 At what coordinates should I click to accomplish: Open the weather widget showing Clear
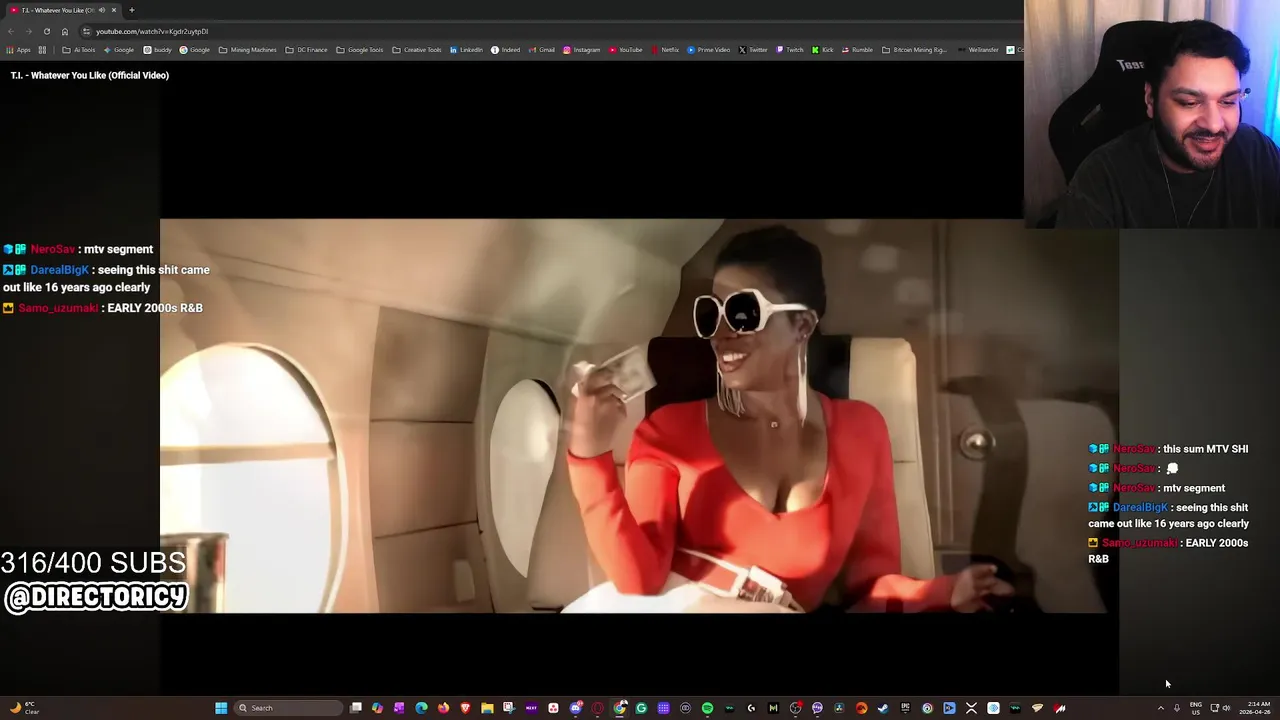[24, 708]
